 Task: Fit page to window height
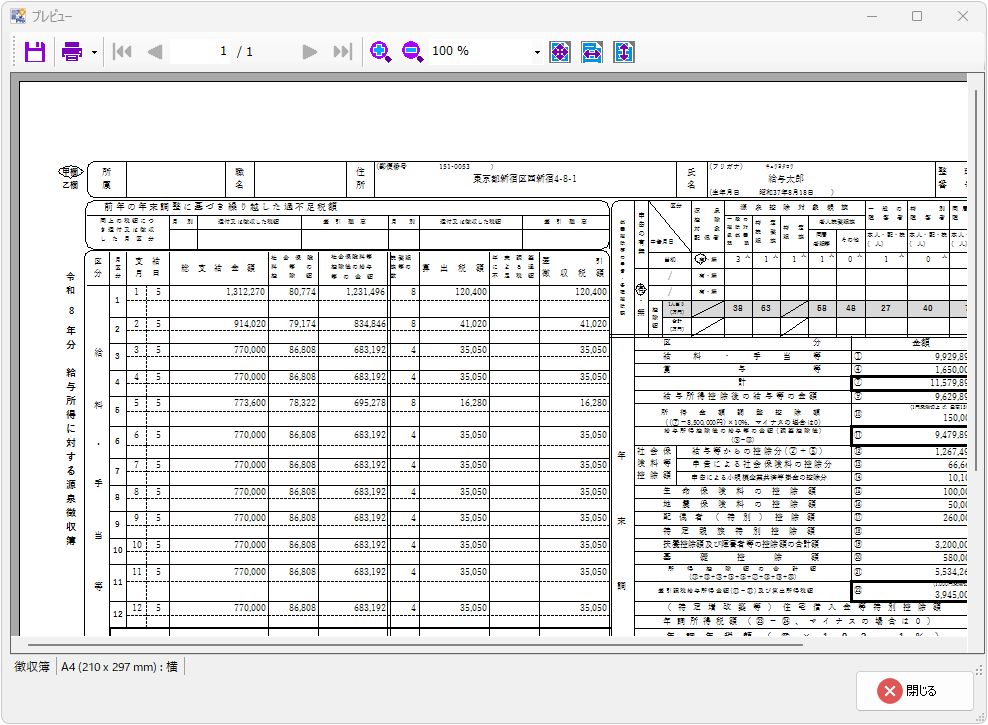click(624, 52)
